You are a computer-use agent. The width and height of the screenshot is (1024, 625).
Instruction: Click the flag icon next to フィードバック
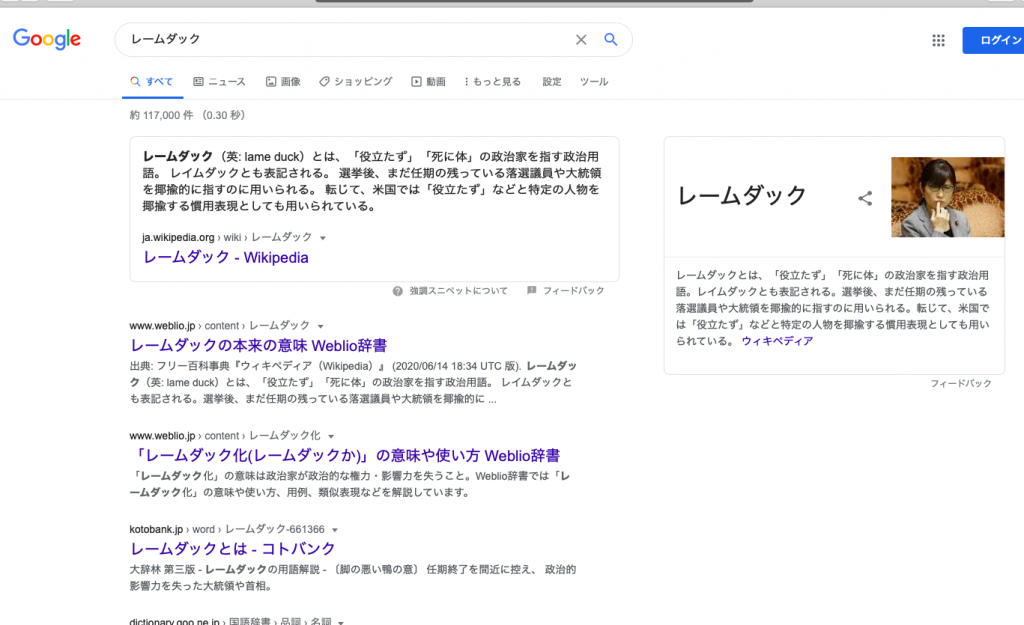(532, 291)
